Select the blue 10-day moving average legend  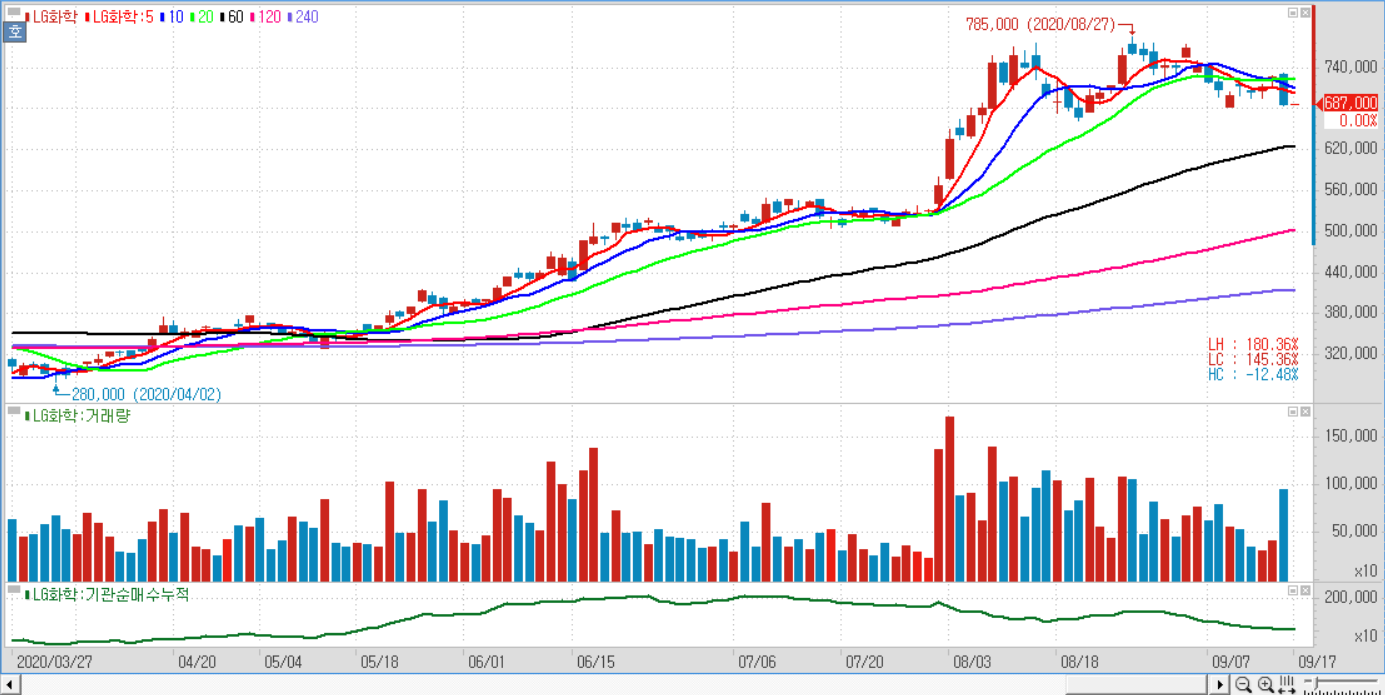[172, 17]
